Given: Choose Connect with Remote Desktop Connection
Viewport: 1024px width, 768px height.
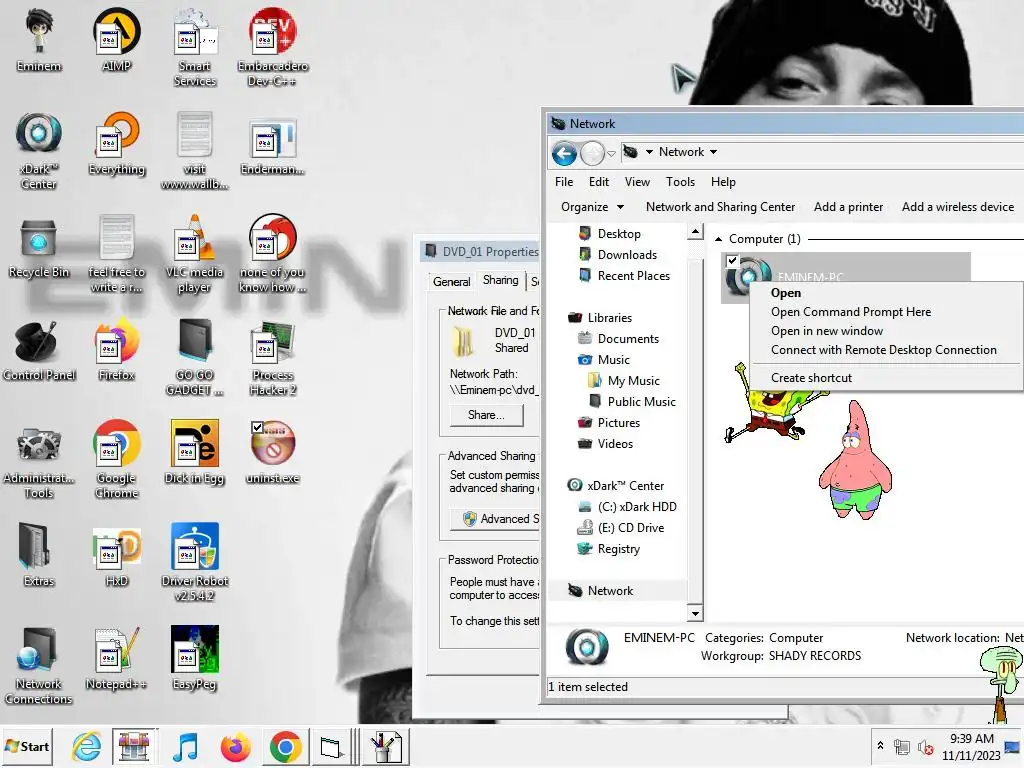Looking at the screenshot, I should (886, 350).
